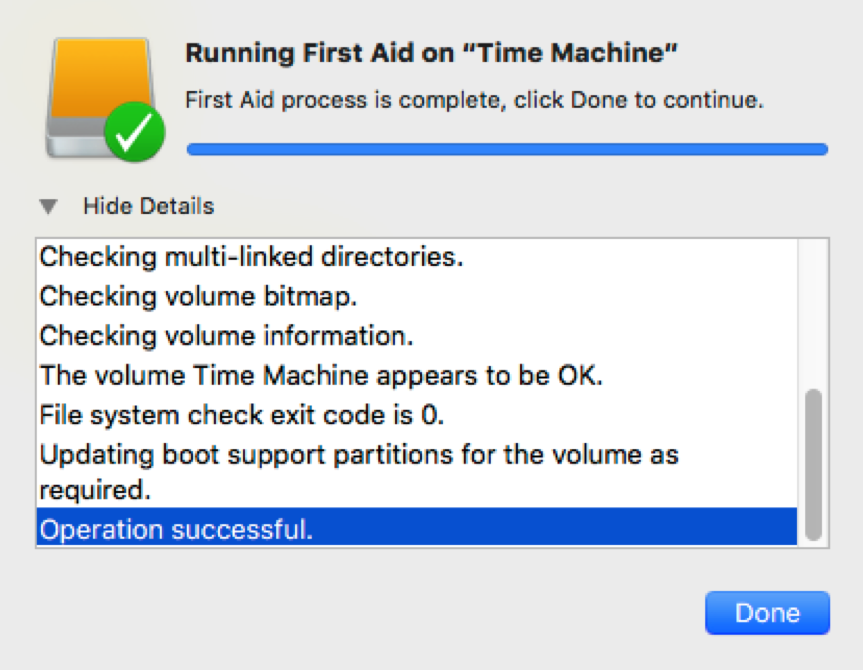Click the Done button

point(767,613)
